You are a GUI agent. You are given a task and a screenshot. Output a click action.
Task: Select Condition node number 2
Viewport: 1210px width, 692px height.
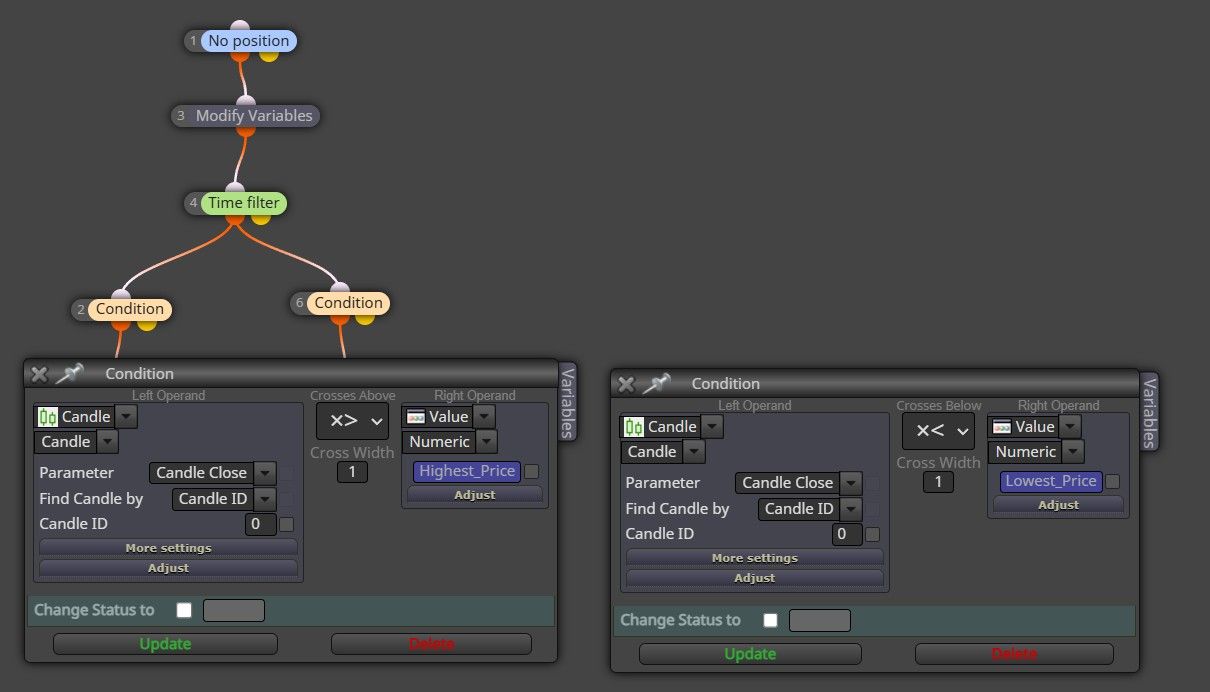pos(129,309)
